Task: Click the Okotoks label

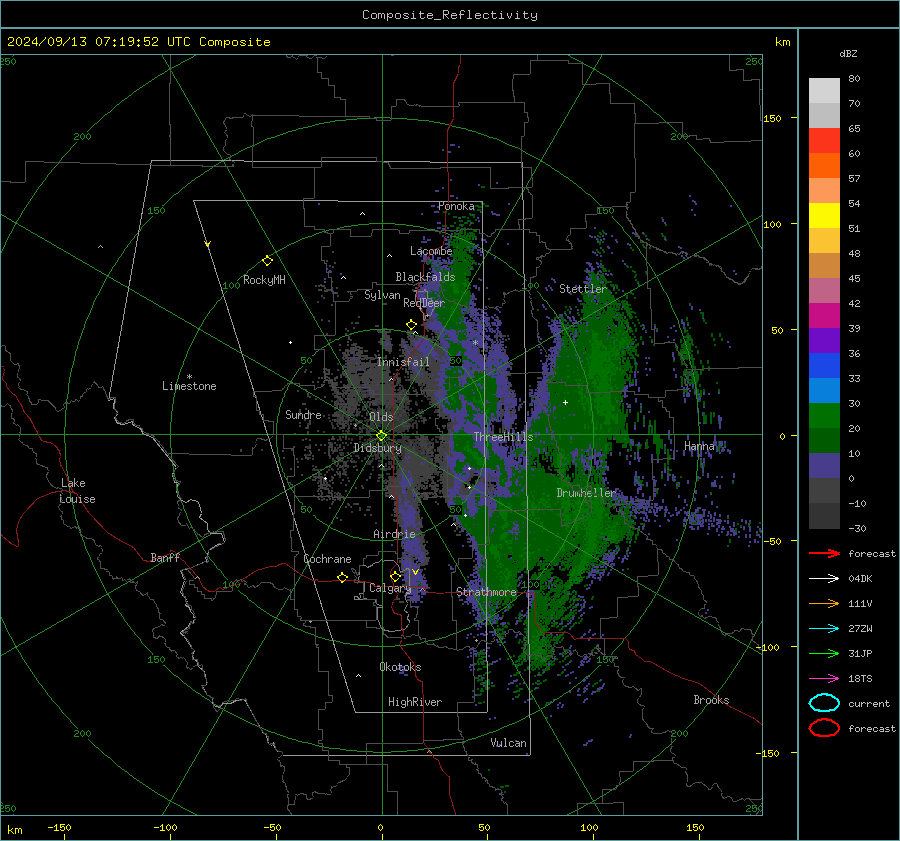Action: click(x=400, y=667)
